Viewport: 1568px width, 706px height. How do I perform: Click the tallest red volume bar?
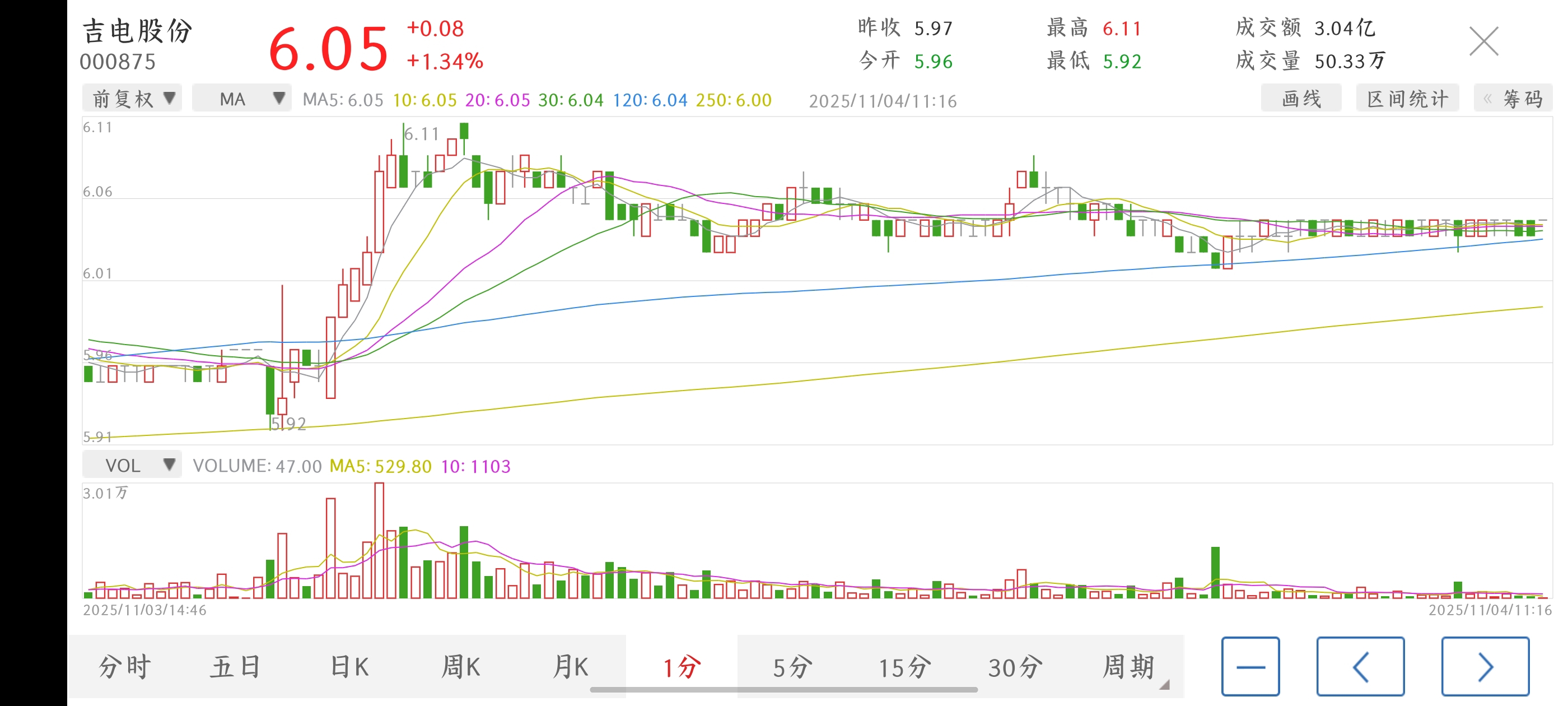379,540
